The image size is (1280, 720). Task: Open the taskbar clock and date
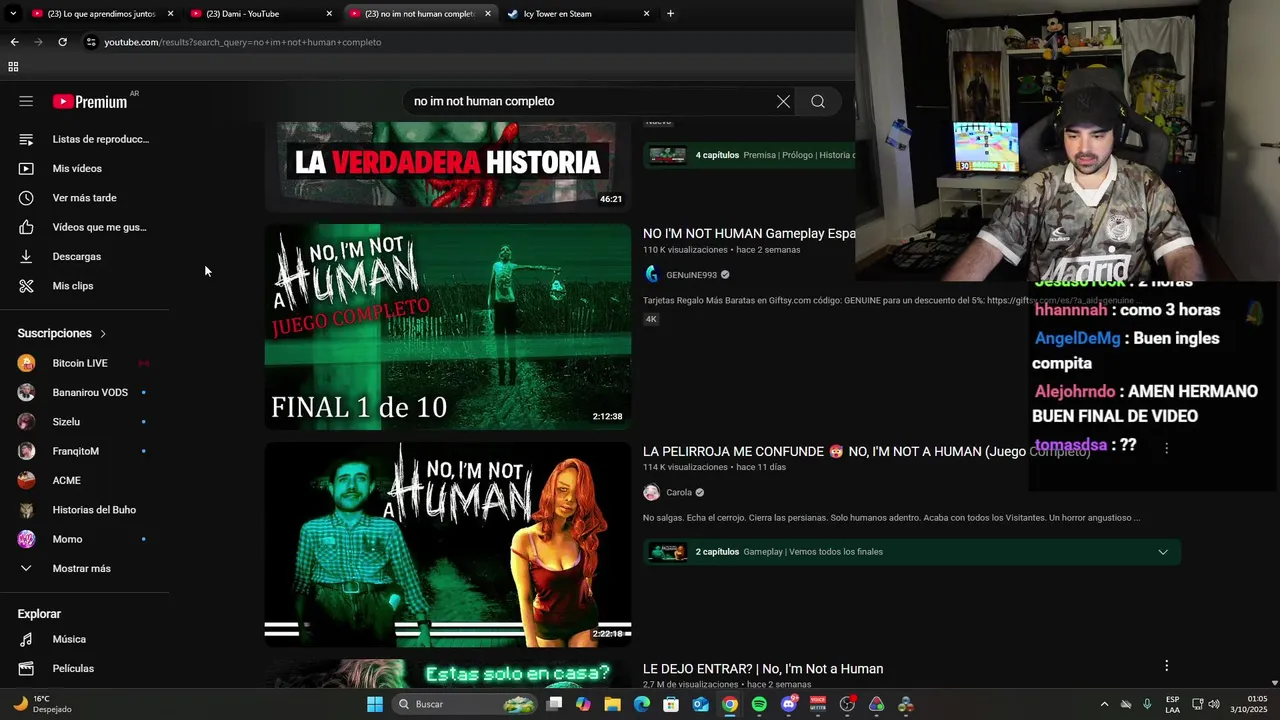1248,704
